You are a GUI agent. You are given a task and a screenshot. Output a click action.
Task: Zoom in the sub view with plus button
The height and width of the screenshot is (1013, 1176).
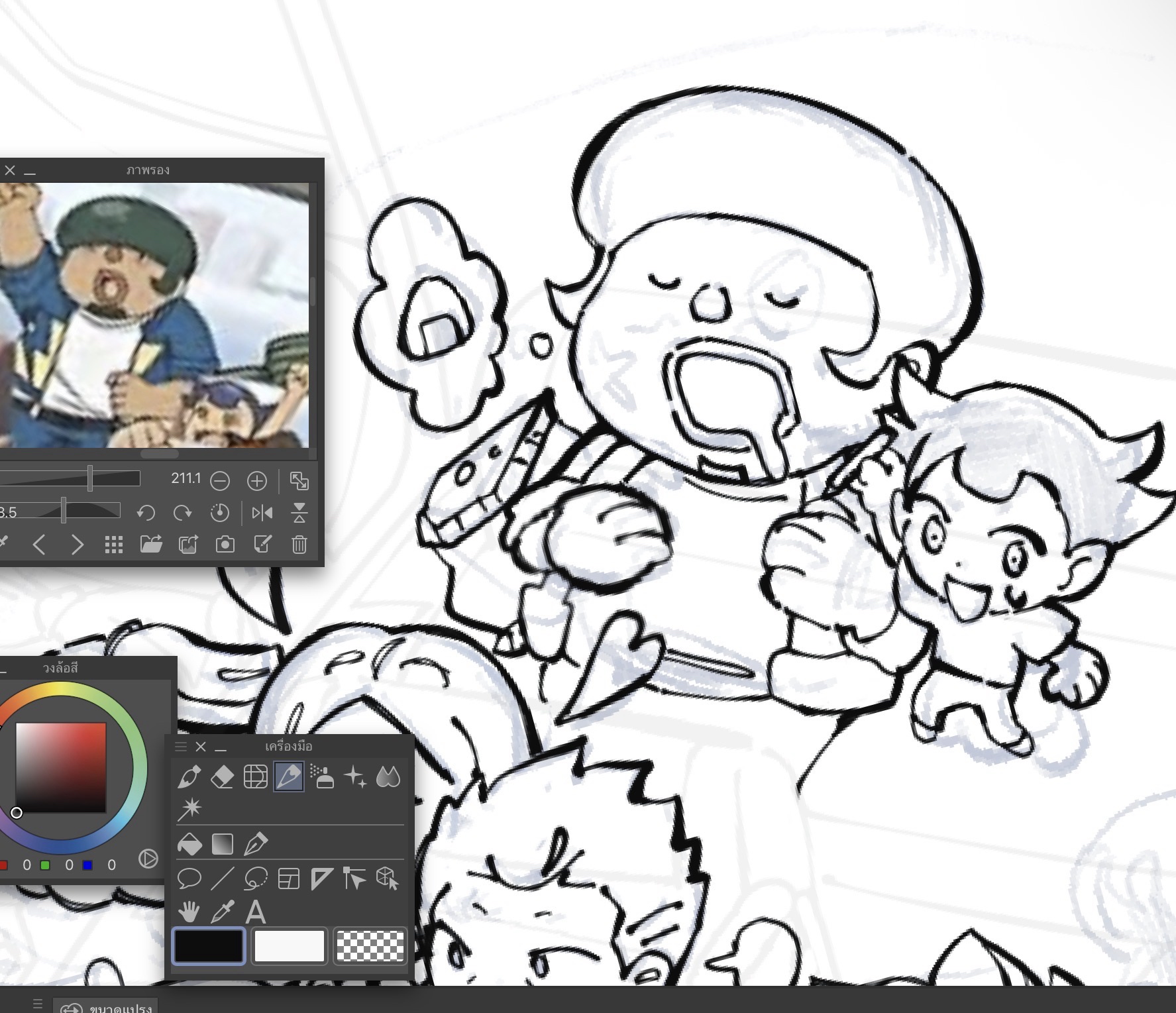[x=257, y=481]
